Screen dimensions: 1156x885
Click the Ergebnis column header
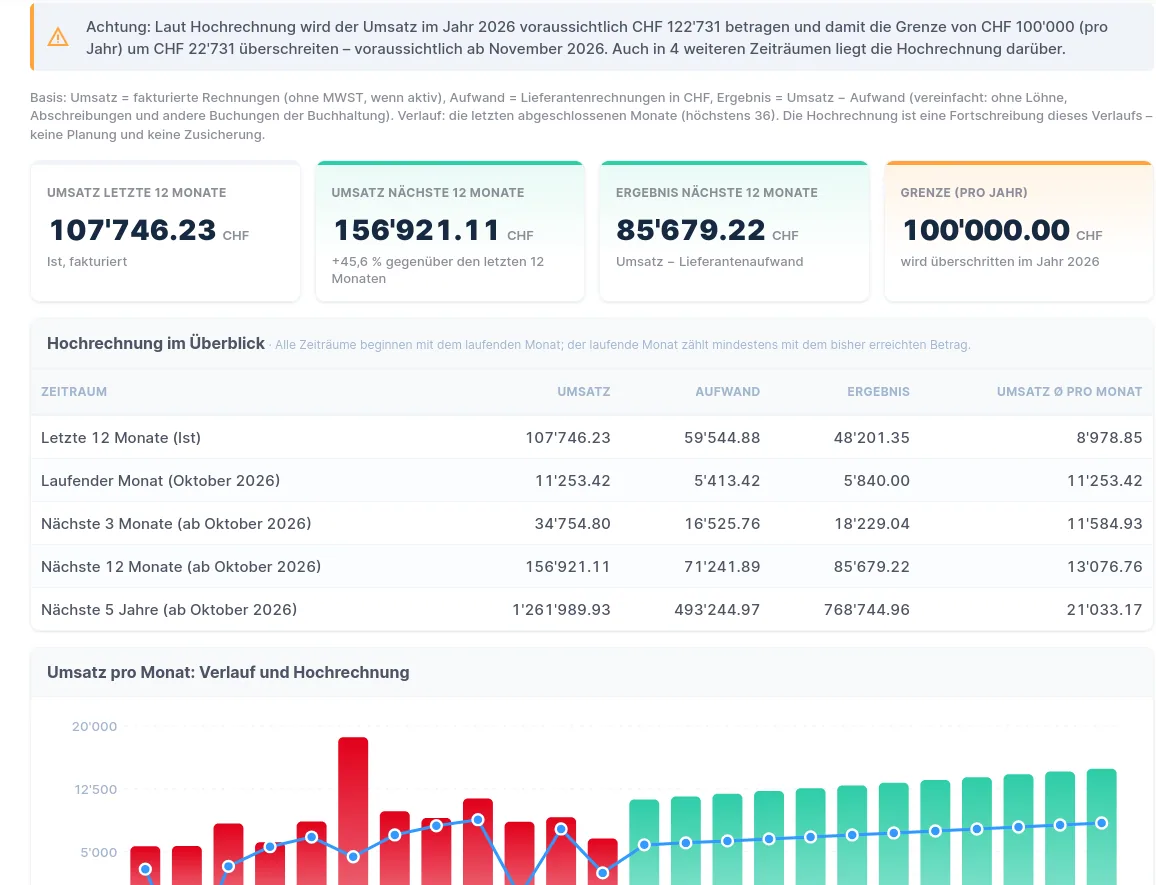[x=878, y=392]
